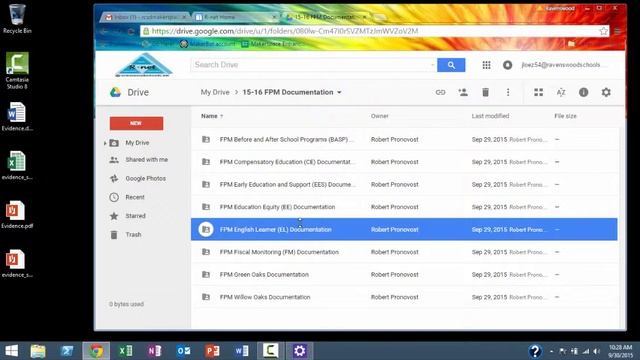Select FPM Green Oaks Documentation folder
The width and height of the screenshot is (640, 360).
point(404,275)
